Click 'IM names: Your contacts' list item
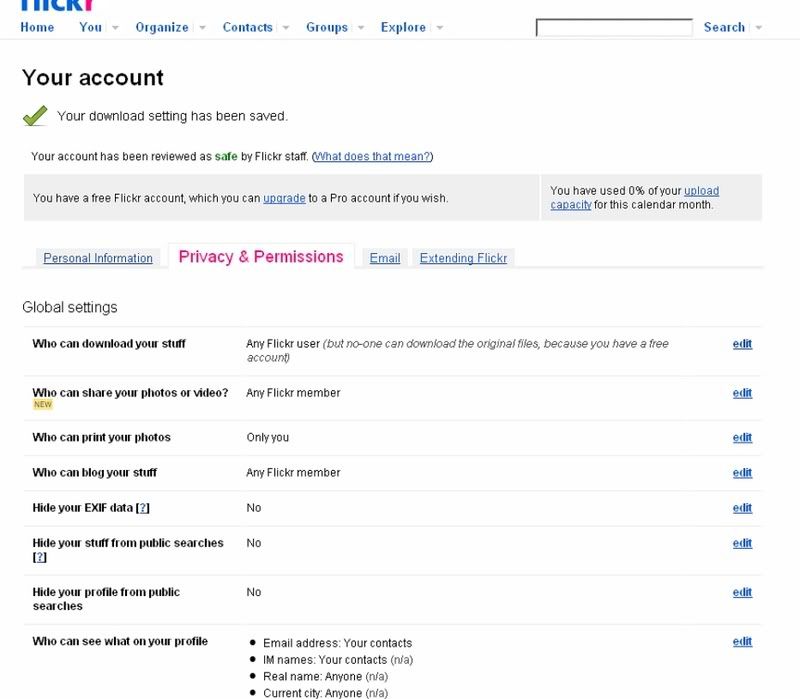800x699 pixels. point(338,660)
